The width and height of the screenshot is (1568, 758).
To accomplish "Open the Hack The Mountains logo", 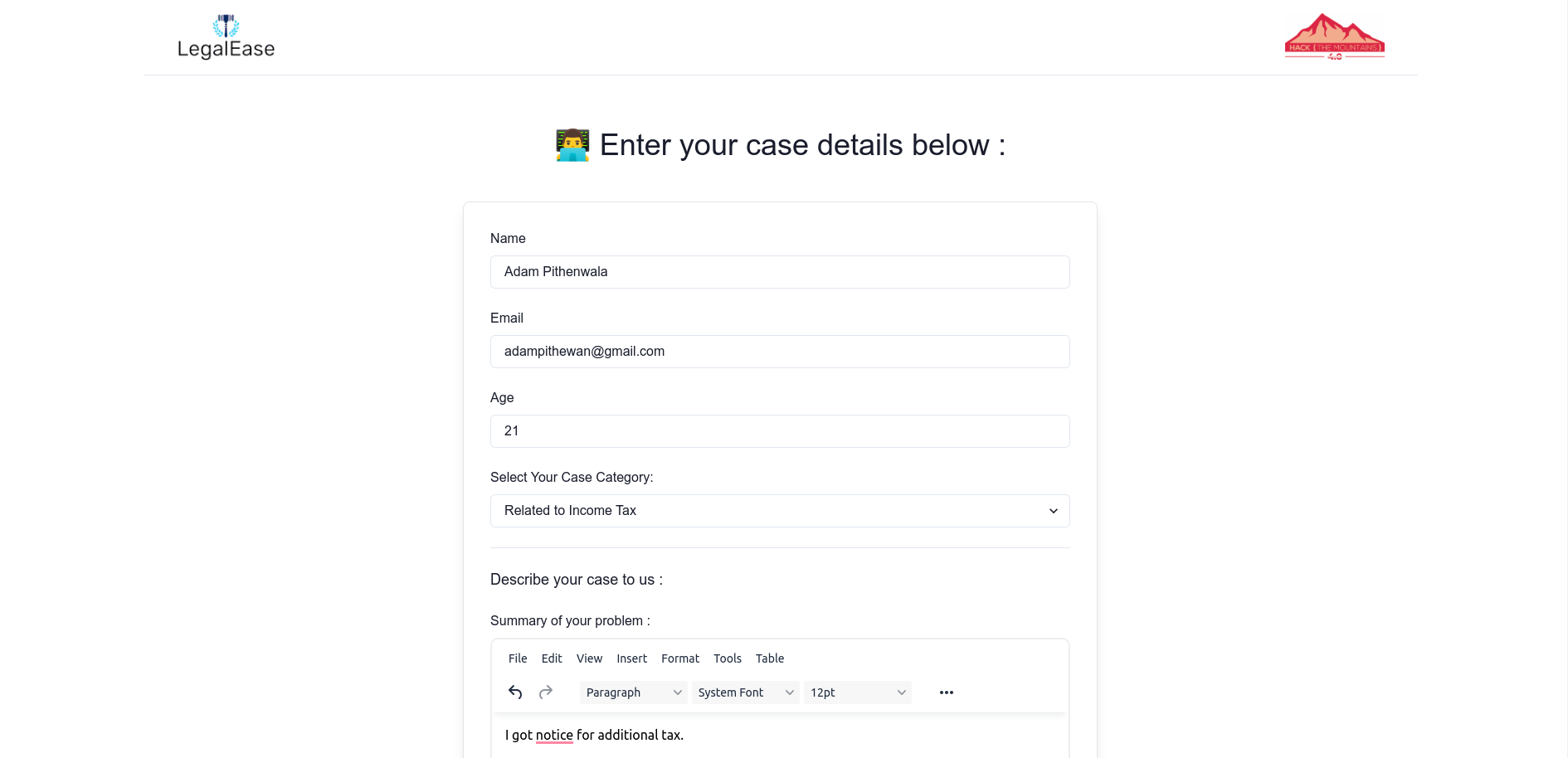I will point(1334,36).
